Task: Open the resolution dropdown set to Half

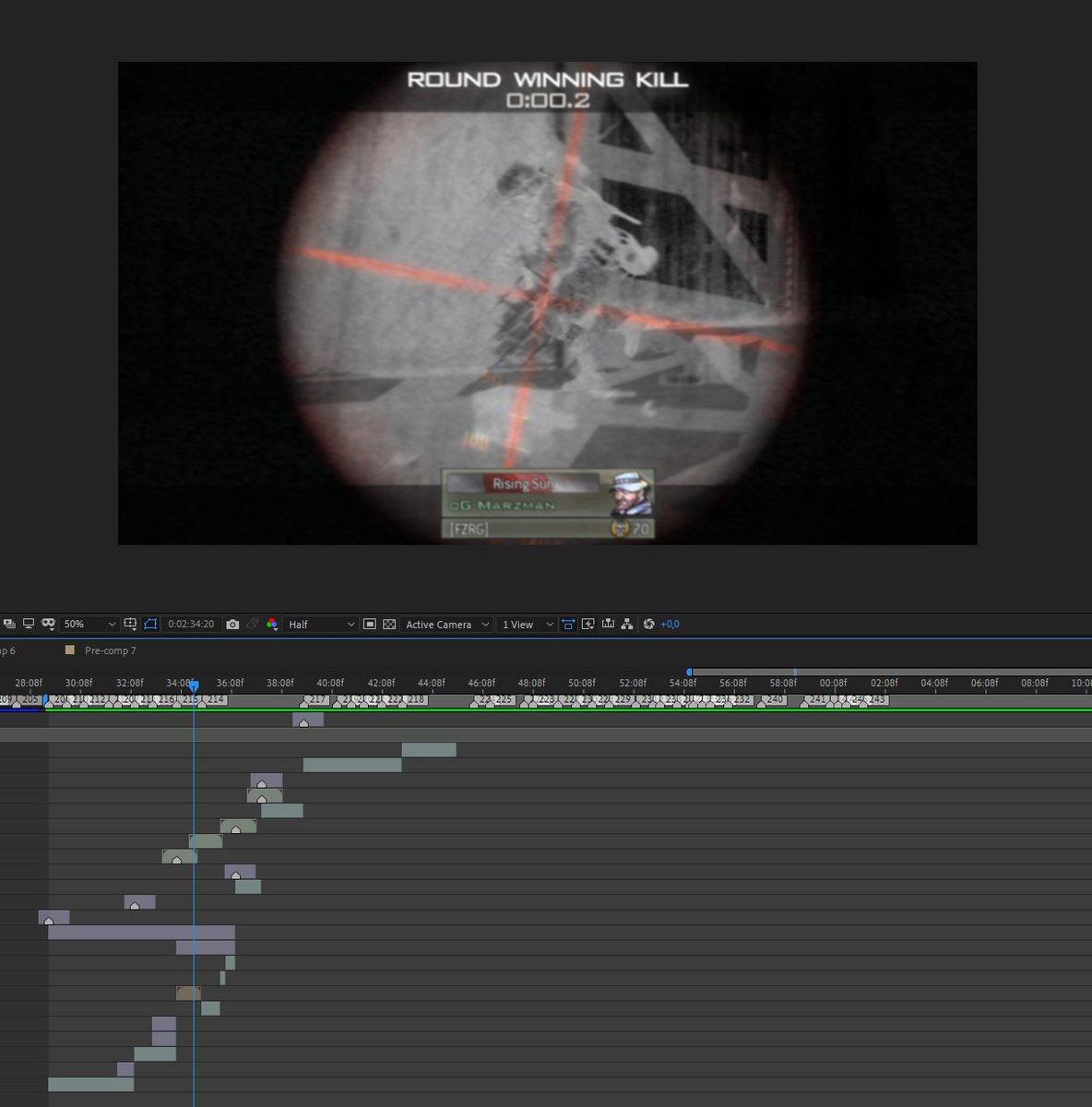Action: 320,625
